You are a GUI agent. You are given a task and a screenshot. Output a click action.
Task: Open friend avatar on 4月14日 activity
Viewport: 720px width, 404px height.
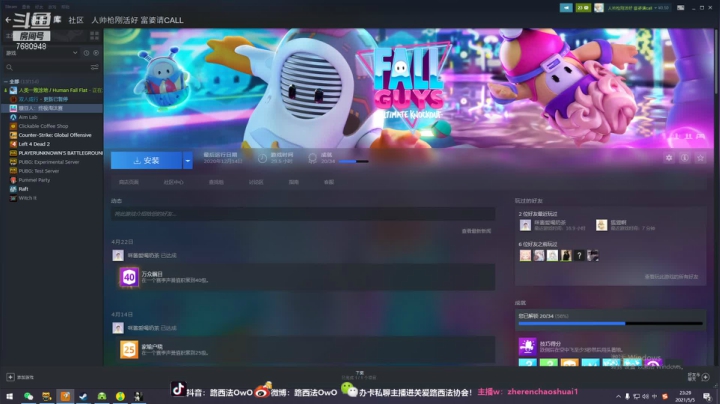pos(118,328)
